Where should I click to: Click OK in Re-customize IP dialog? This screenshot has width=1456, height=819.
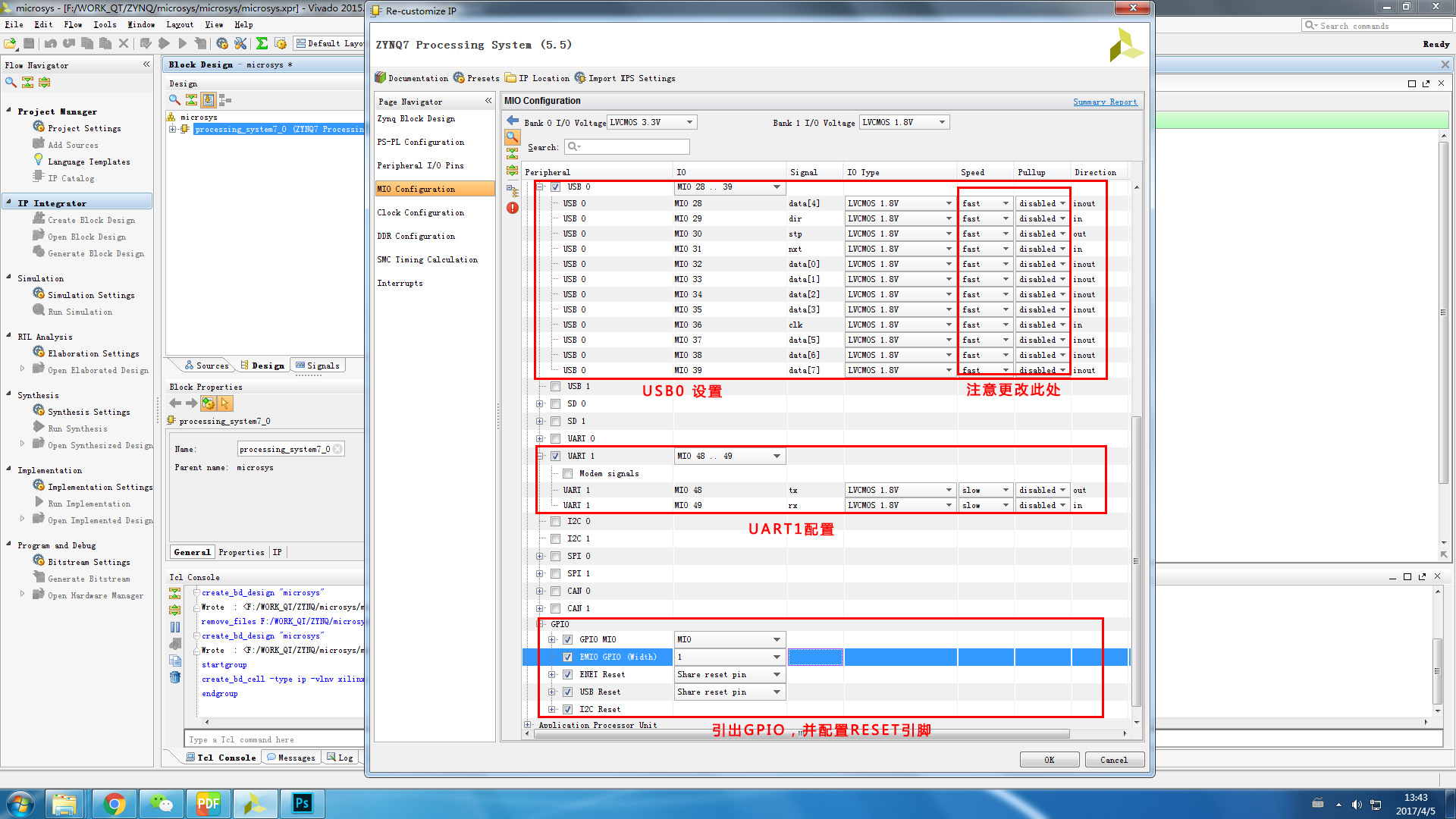click(1049, 759)
